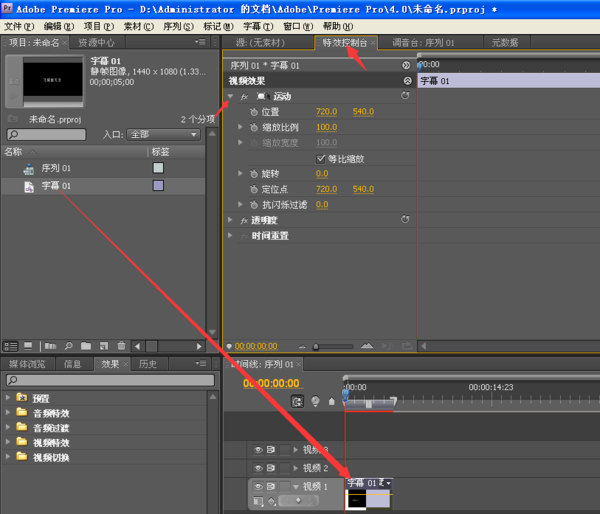Switch to the 资源中心 tab
This screenshot has height=514, width=600.
click(96, 42)
